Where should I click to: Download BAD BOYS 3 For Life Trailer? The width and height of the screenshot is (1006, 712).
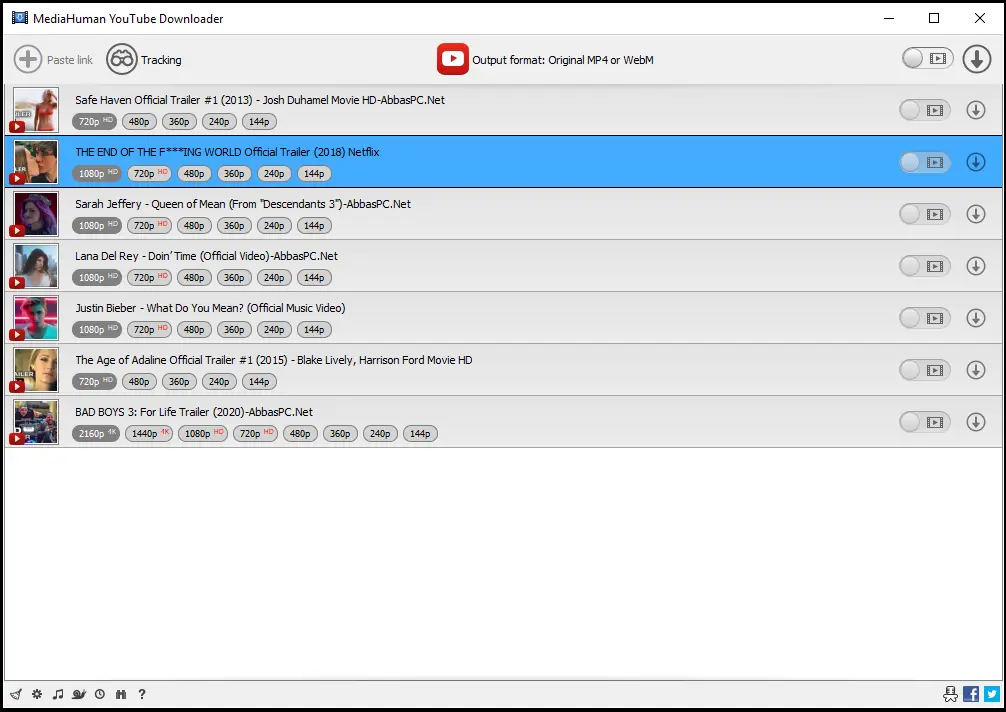click(x=976, y=422)
